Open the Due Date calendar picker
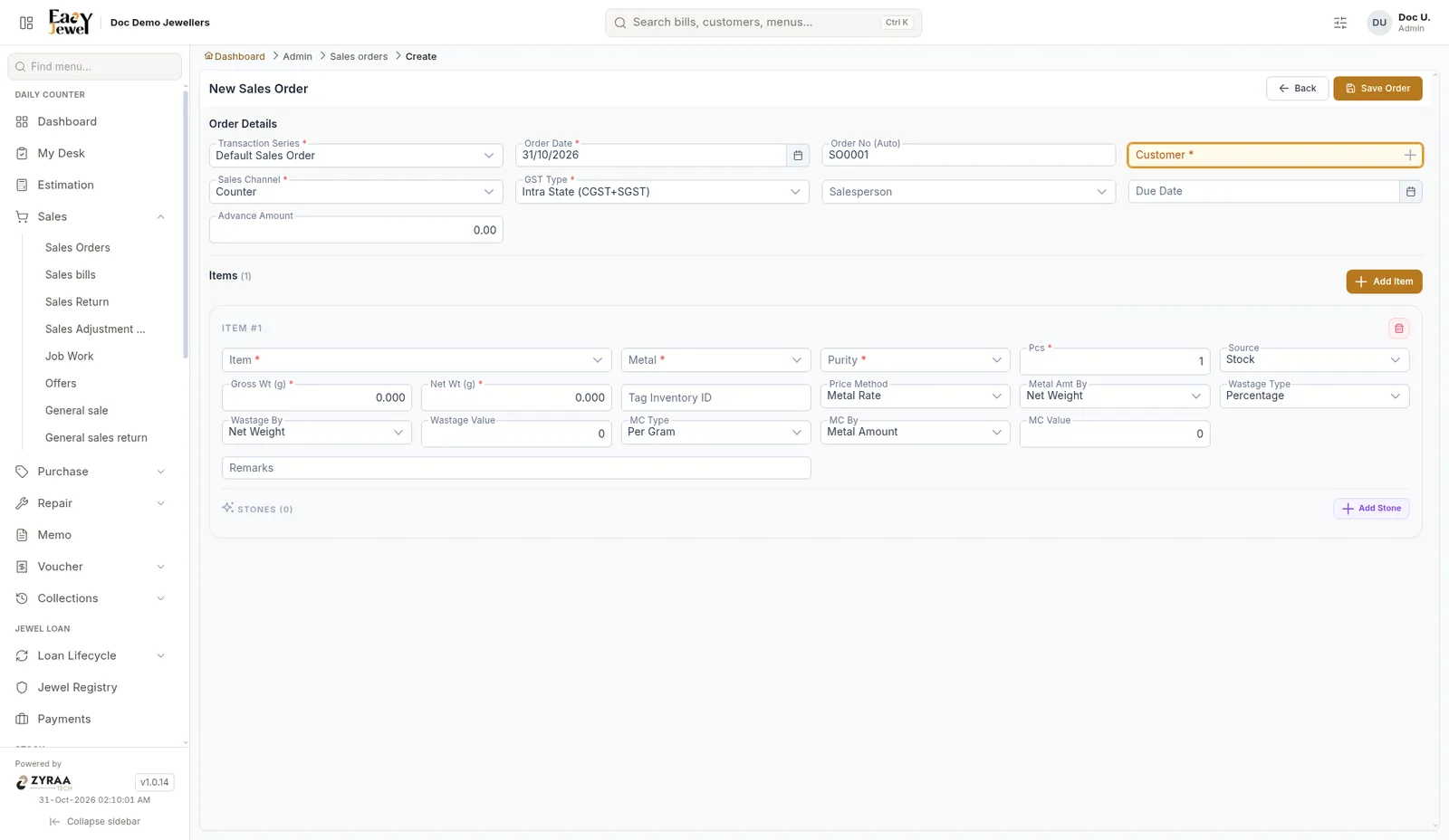1449x840 pixels. [1411, 192]
